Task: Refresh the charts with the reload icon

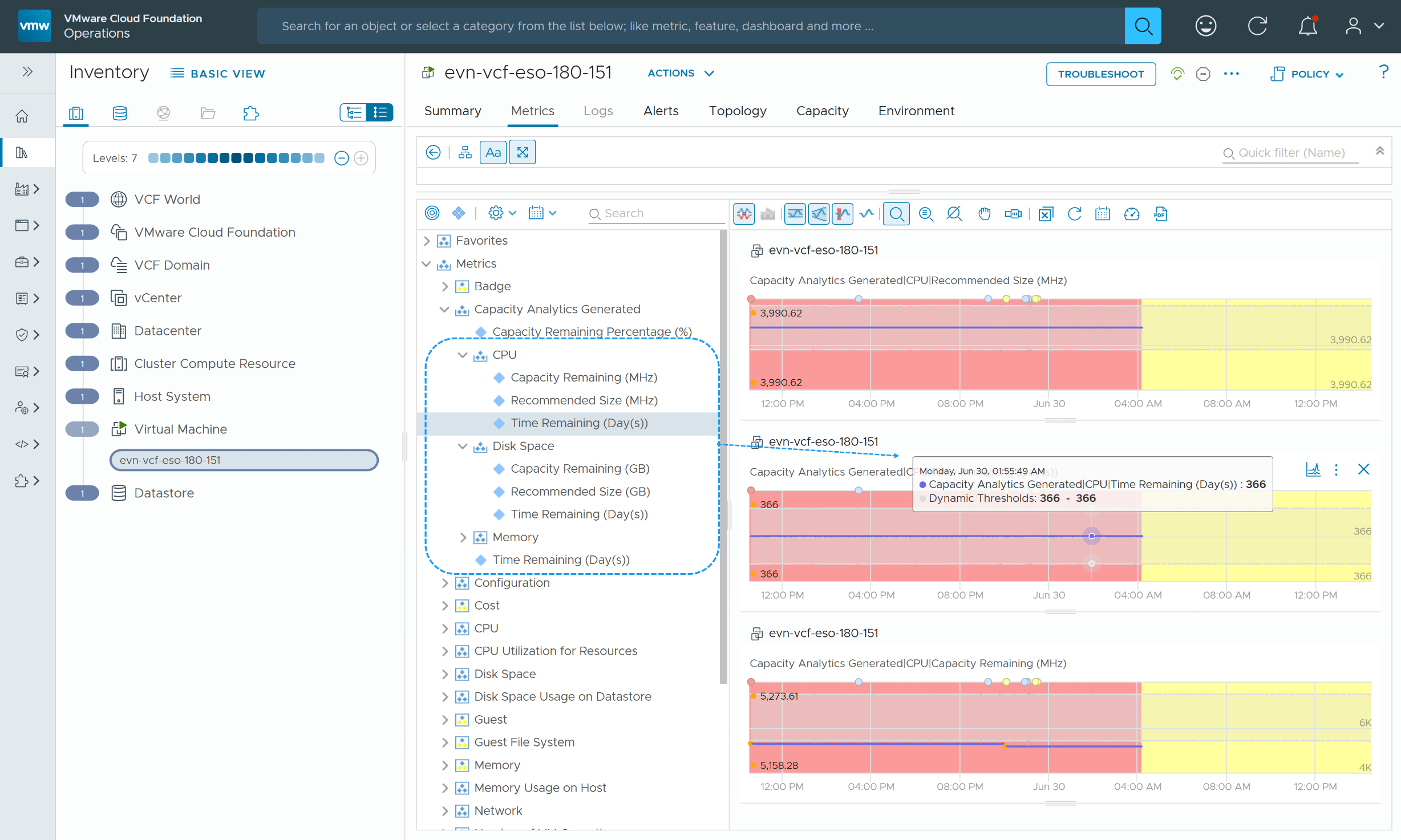Action: (1075, 214)
